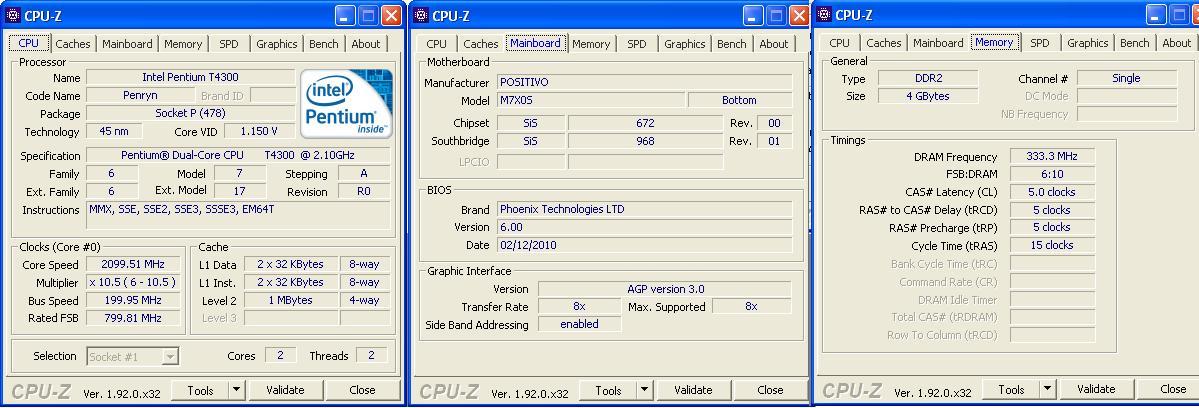The image size is (1199, 408).
Task: Open the Tools dropdown arrow in the middle window
Action: 645,390
